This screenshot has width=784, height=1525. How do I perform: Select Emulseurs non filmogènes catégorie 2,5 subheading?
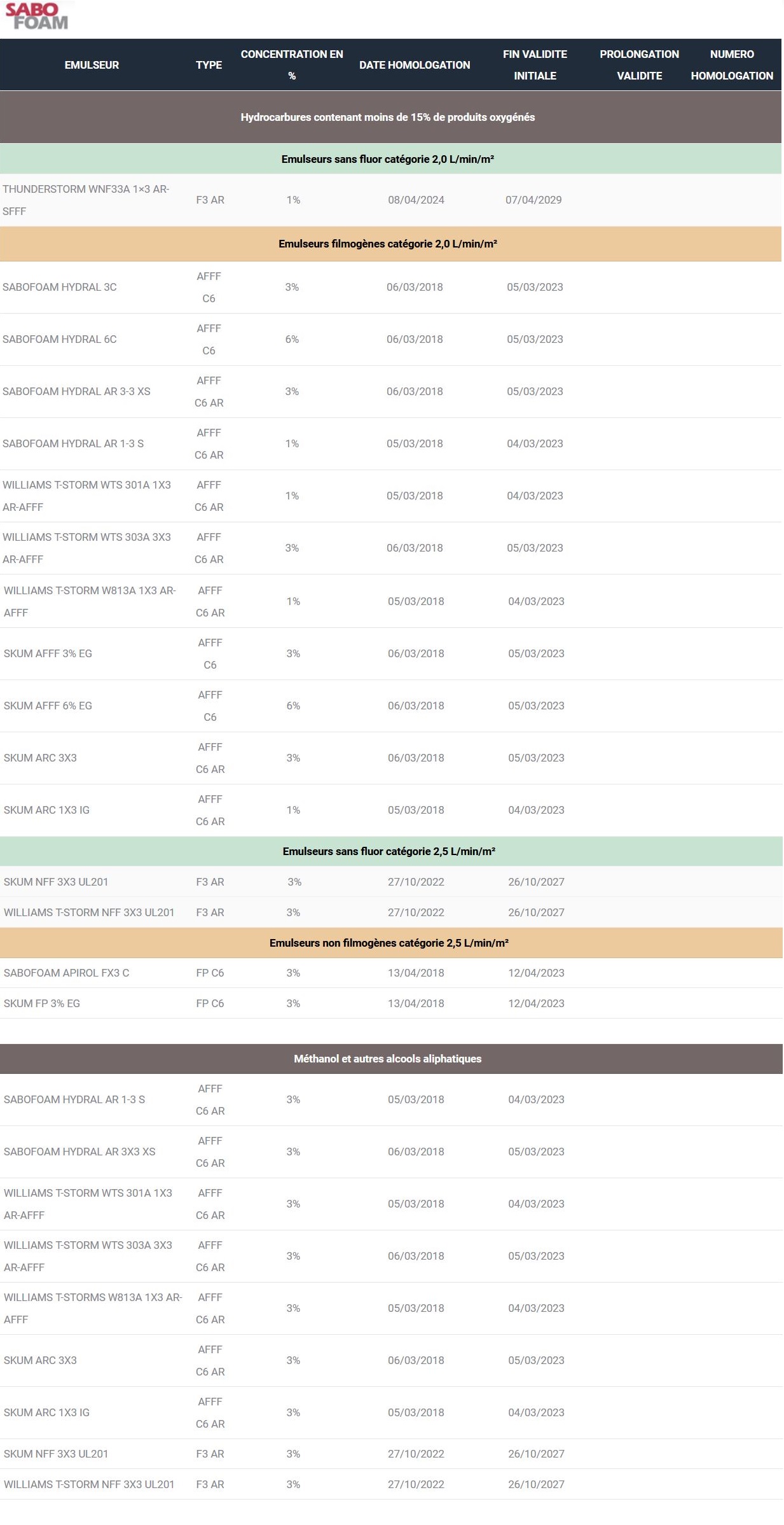pyautogui.click(x=389, y=943)
